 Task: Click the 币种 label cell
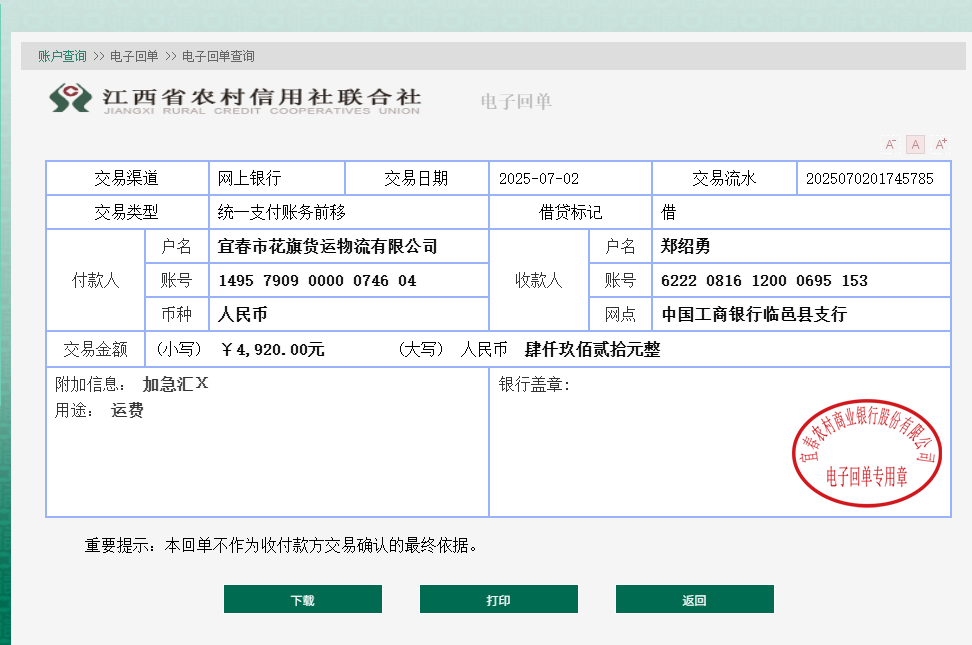coord(177,314)
